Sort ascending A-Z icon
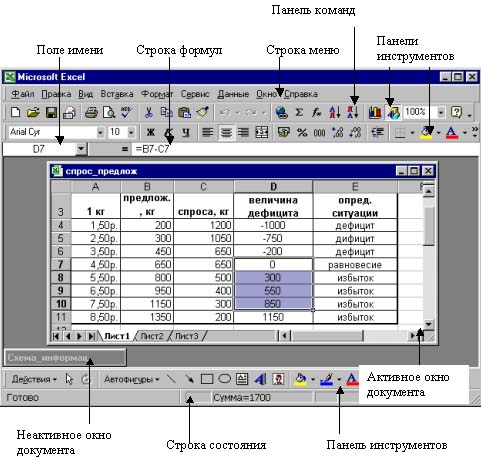 [x=334, y=112]
